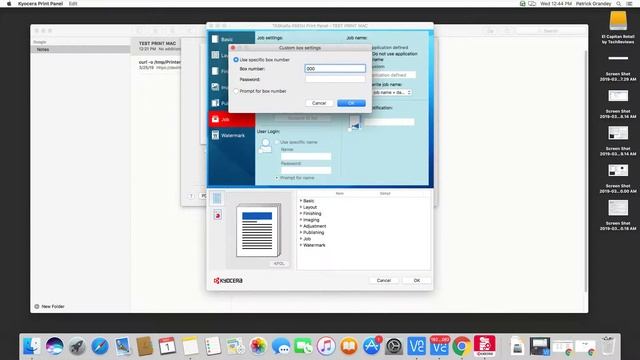
Task: Expand the Watermark settings tree item
Action: point(301,245)
